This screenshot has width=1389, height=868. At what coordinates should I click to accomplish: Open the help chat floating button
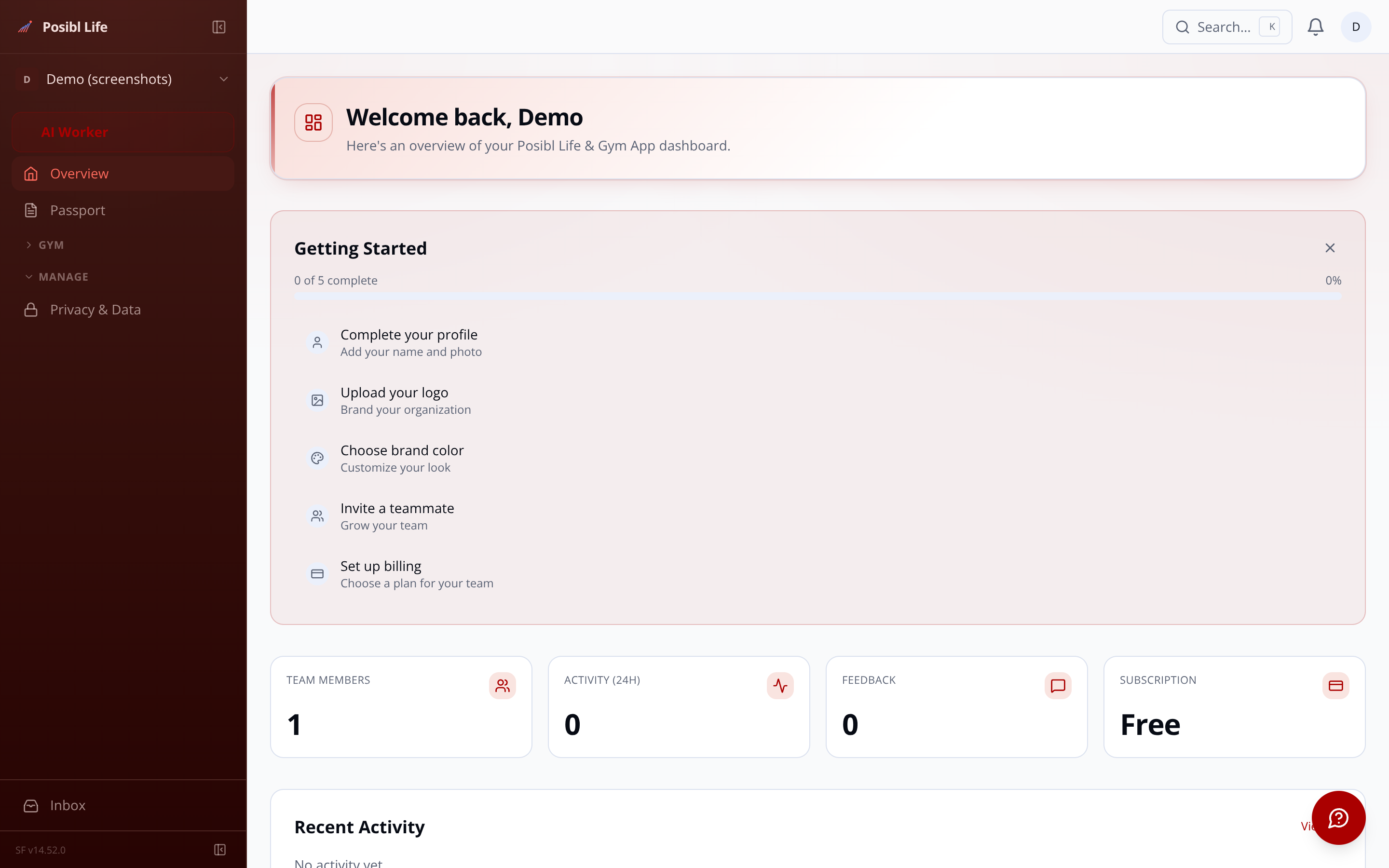point(1338,817)
